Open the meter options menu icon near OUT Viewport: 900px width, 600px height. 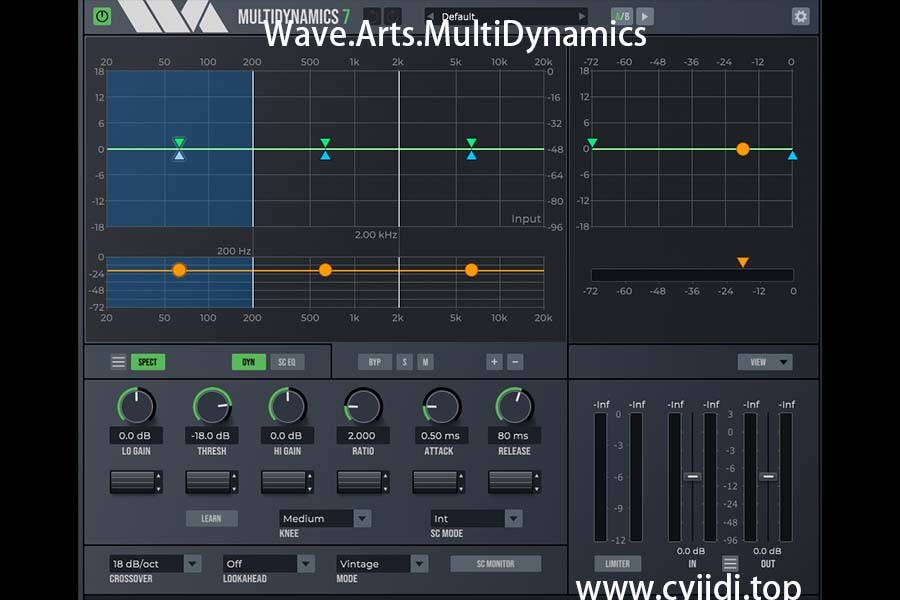pos(730,563)
